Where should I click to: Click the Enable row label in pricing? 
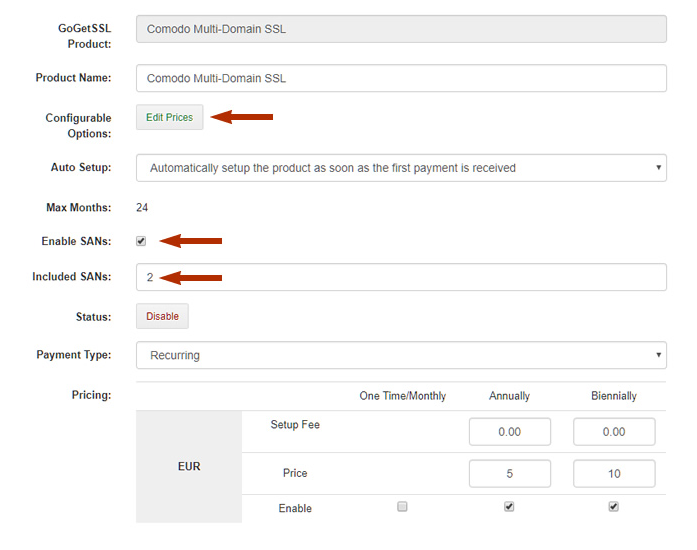[295, 508]
